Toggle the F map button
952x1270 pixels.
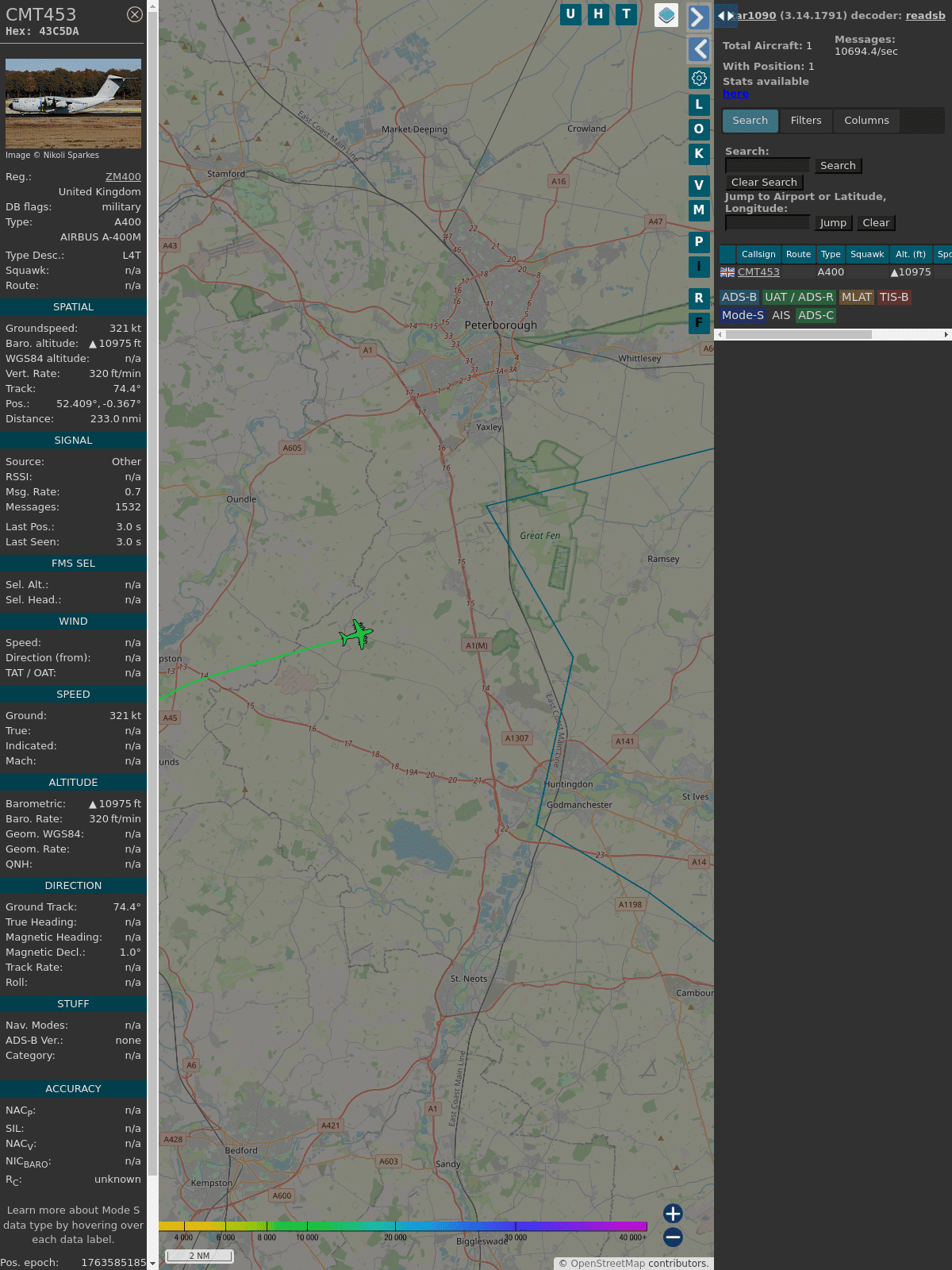pyautogui.click(x=699, y=322)
